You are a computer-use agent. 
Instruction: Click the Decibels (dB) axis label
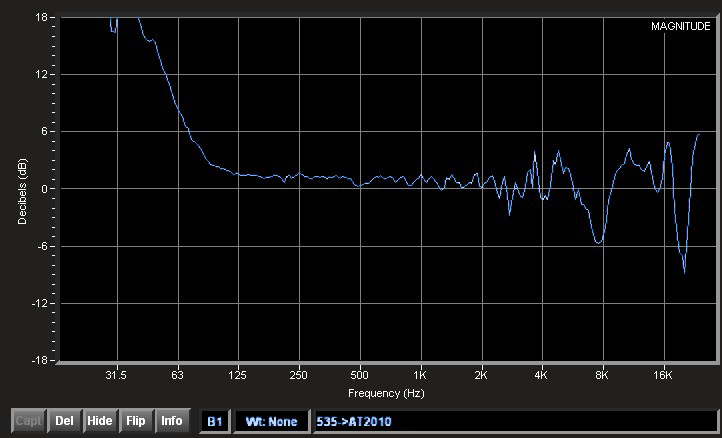(22, 191)
